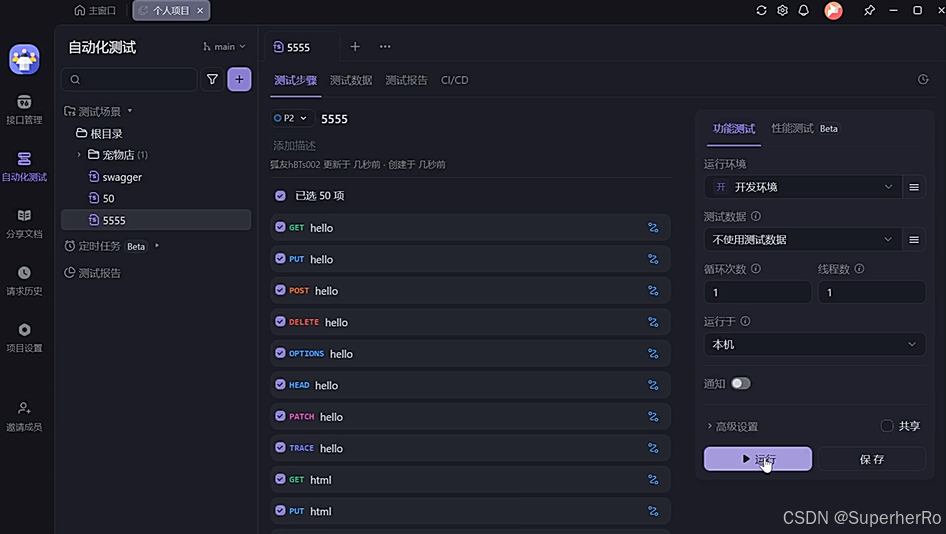The height and width of the screenshot is (534, 946).
Task: Click the flow icon on DELETE hello row
Action: pos(653,322)
